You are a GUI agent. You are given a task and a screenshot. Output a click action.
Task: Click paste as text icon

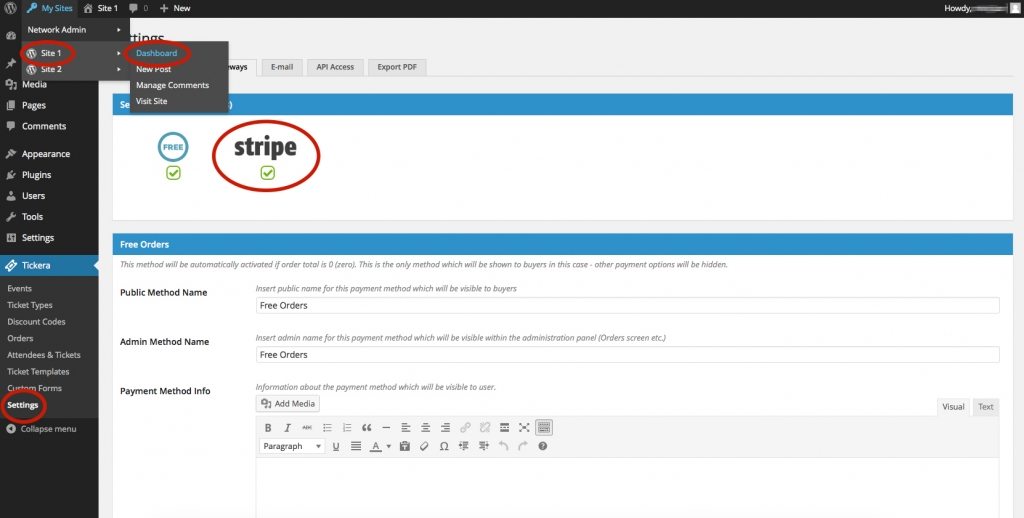[404, 446]
